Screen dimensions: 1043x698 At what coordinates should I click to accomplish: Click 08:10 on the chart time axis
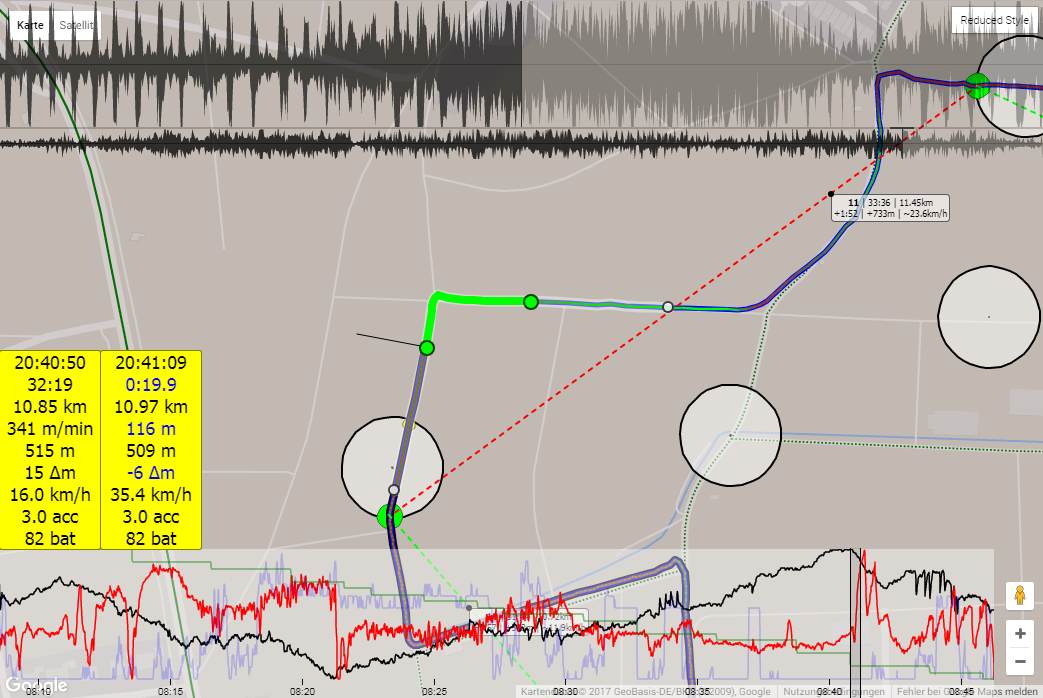coord(39,692)
